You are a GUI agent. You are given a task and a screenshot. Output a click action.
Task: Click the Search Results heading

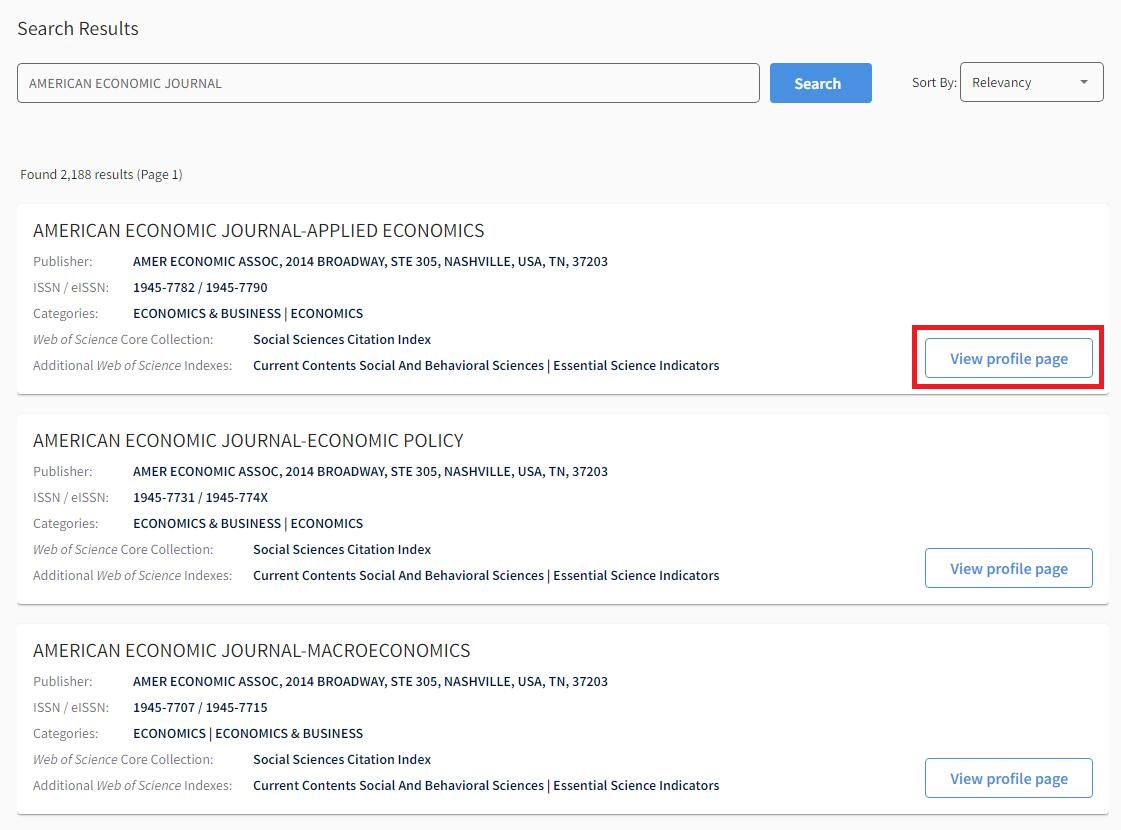(78, 28)
